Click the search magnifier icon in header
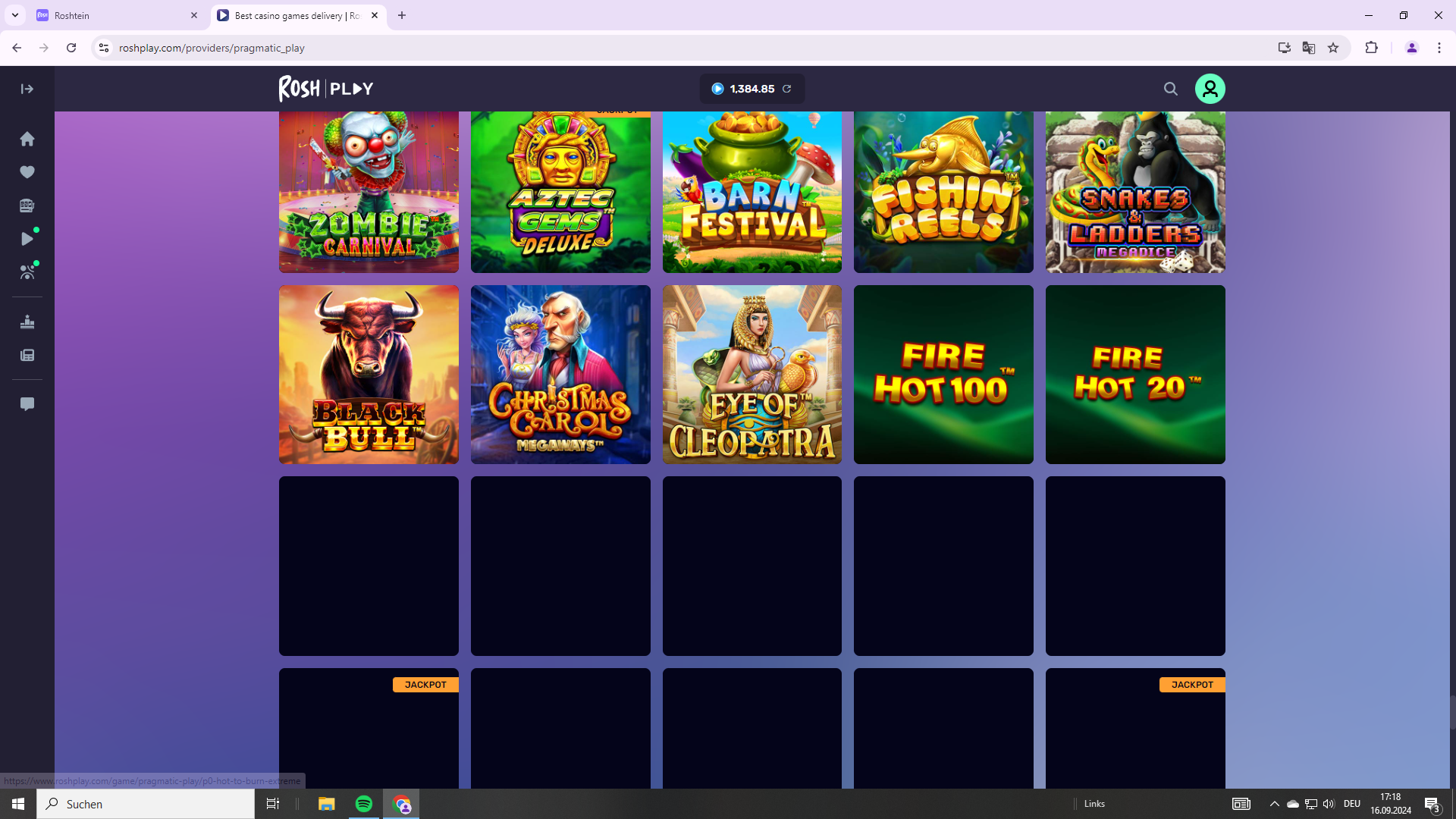 [x=1171, y=89]
